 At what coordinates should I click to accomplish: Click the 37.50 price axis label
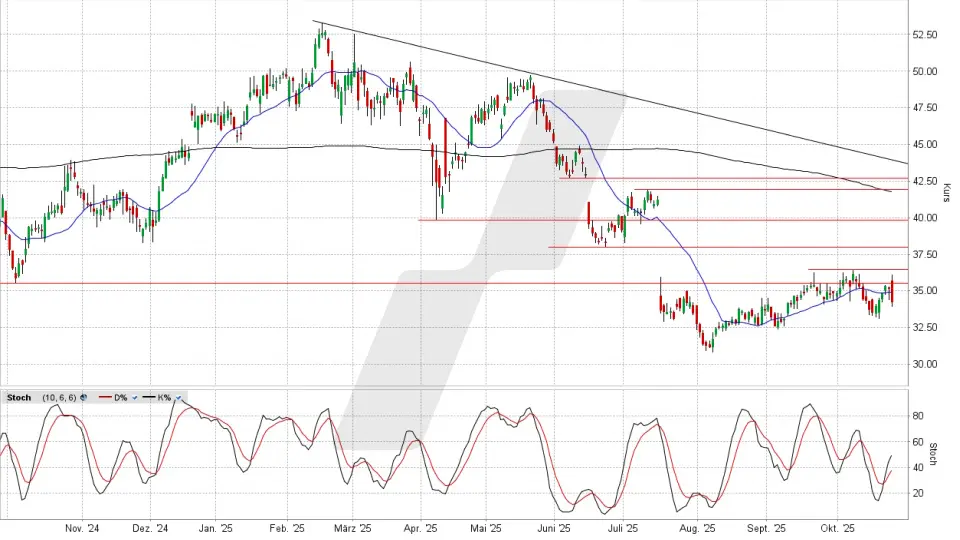coord(924,254)
